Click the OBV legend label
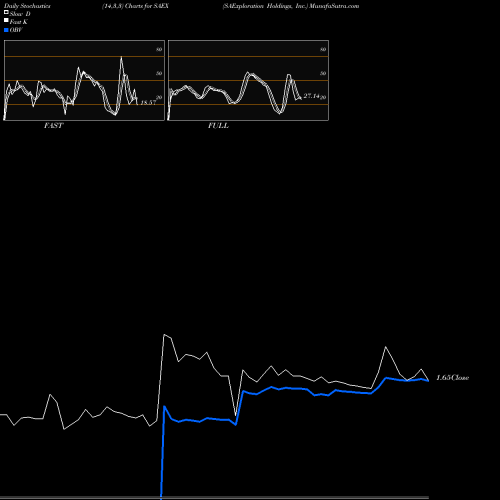Image resolution: width=500 pixels, height=500 pixels. [16, 30]
